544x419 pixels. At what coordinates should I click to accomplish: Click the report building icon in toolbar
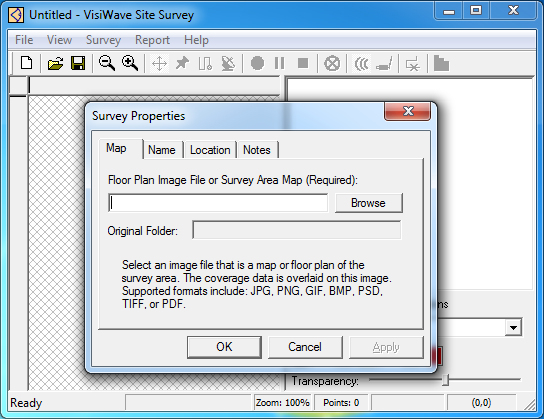(441, 63)
